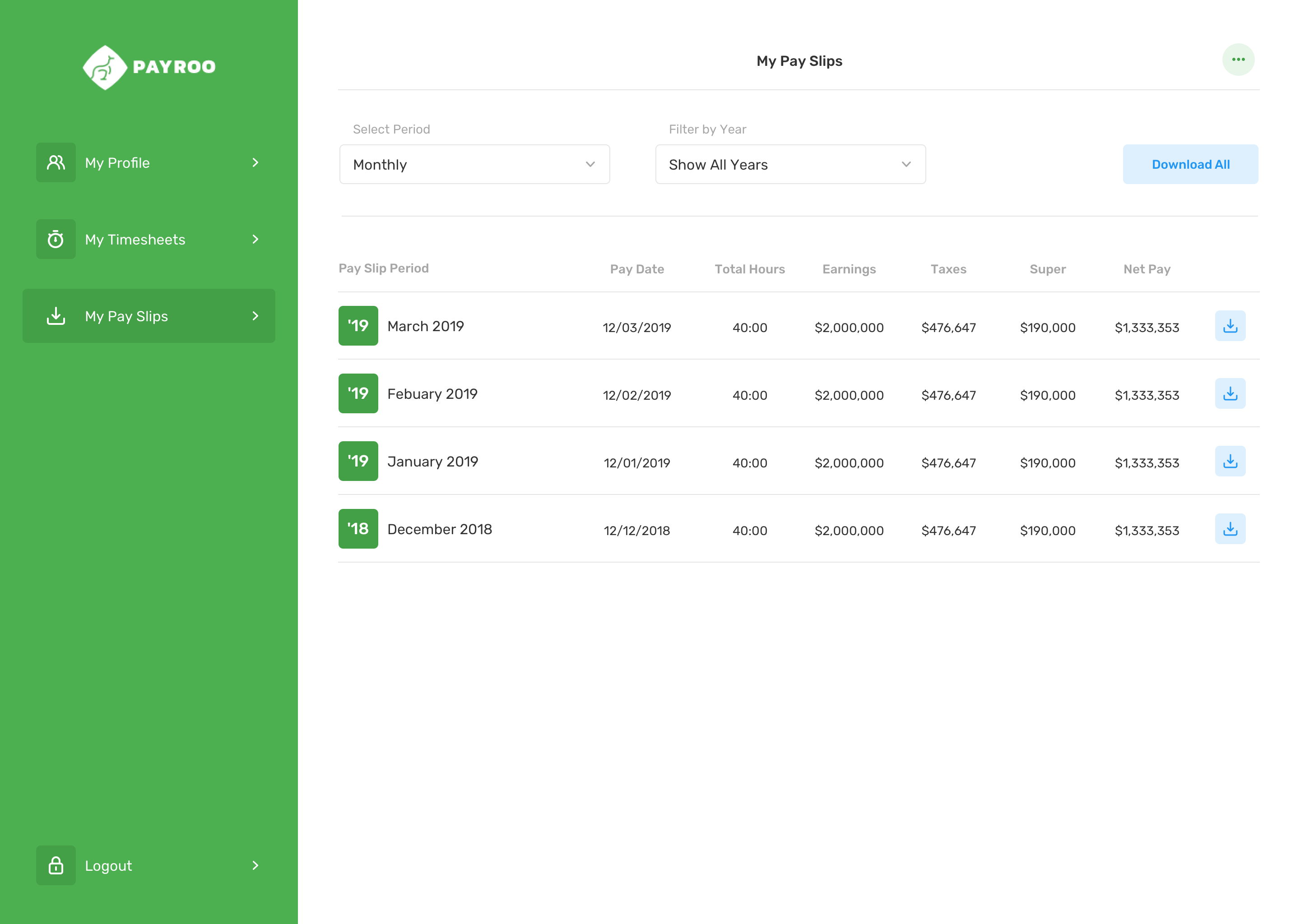Screen dimensions: 1300x924
Task: Select the March 2019 period label
Action: coord(426,326)
